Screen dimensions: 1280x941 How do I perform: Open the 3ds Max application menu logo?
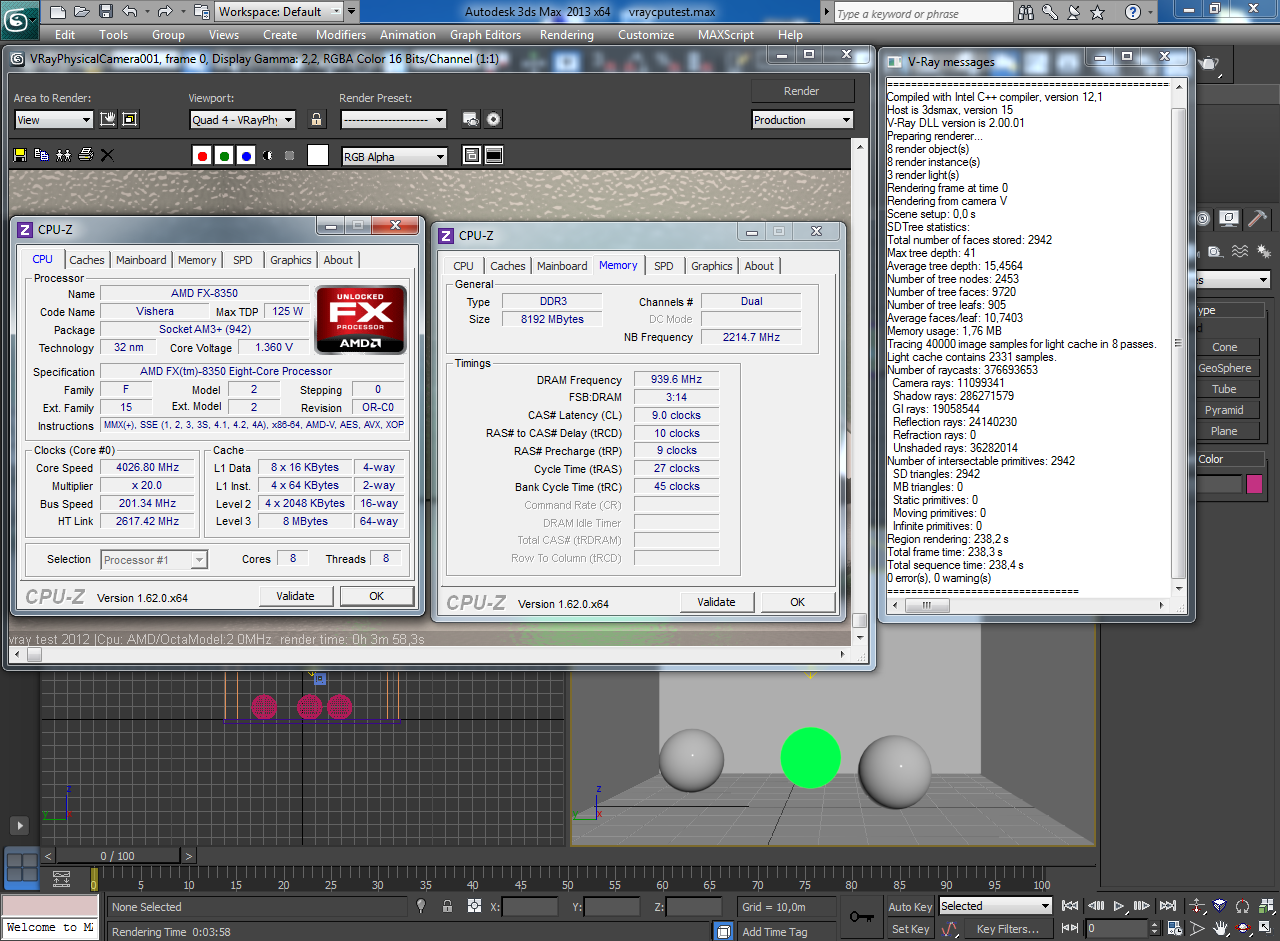coord(19,19)
